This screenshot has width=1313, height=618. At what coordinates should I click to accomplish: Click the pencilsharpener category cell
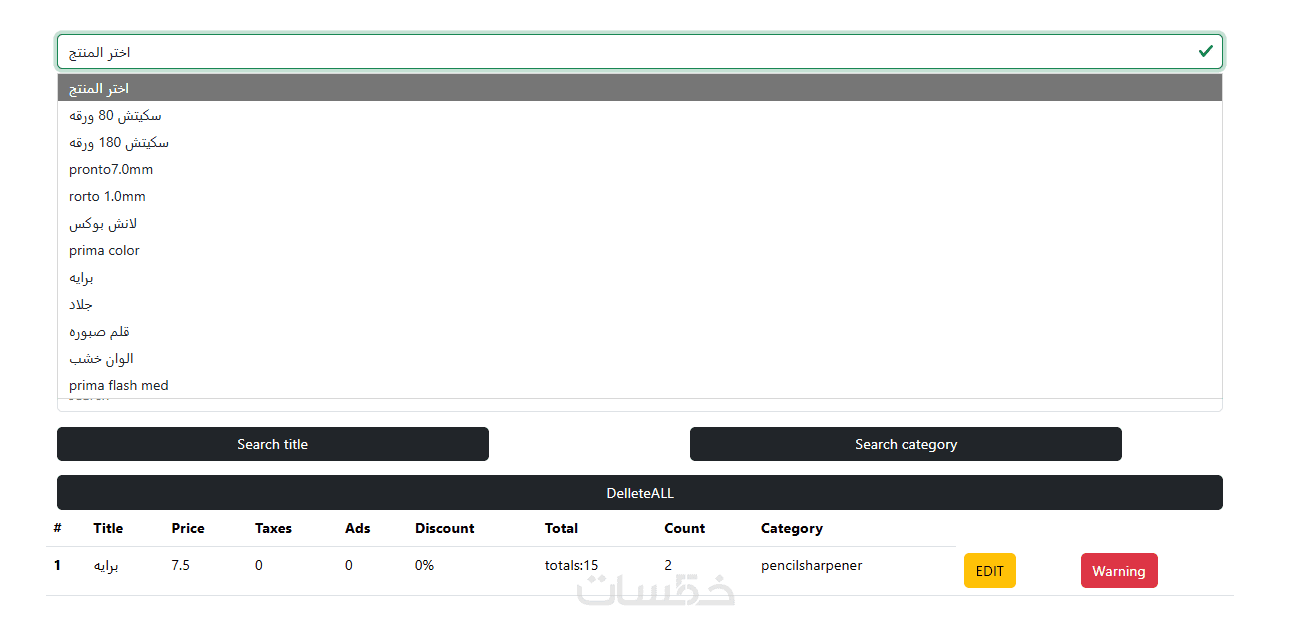pyautogui.click(x=811, y=565)
